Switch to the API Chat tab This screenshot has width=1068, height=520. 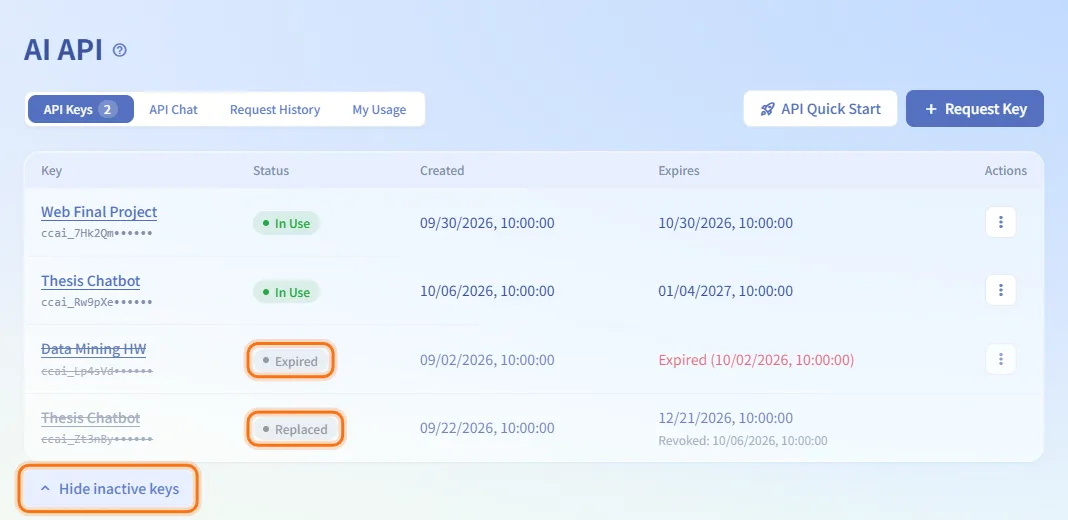pyautogui.click(x=174, y=109)
